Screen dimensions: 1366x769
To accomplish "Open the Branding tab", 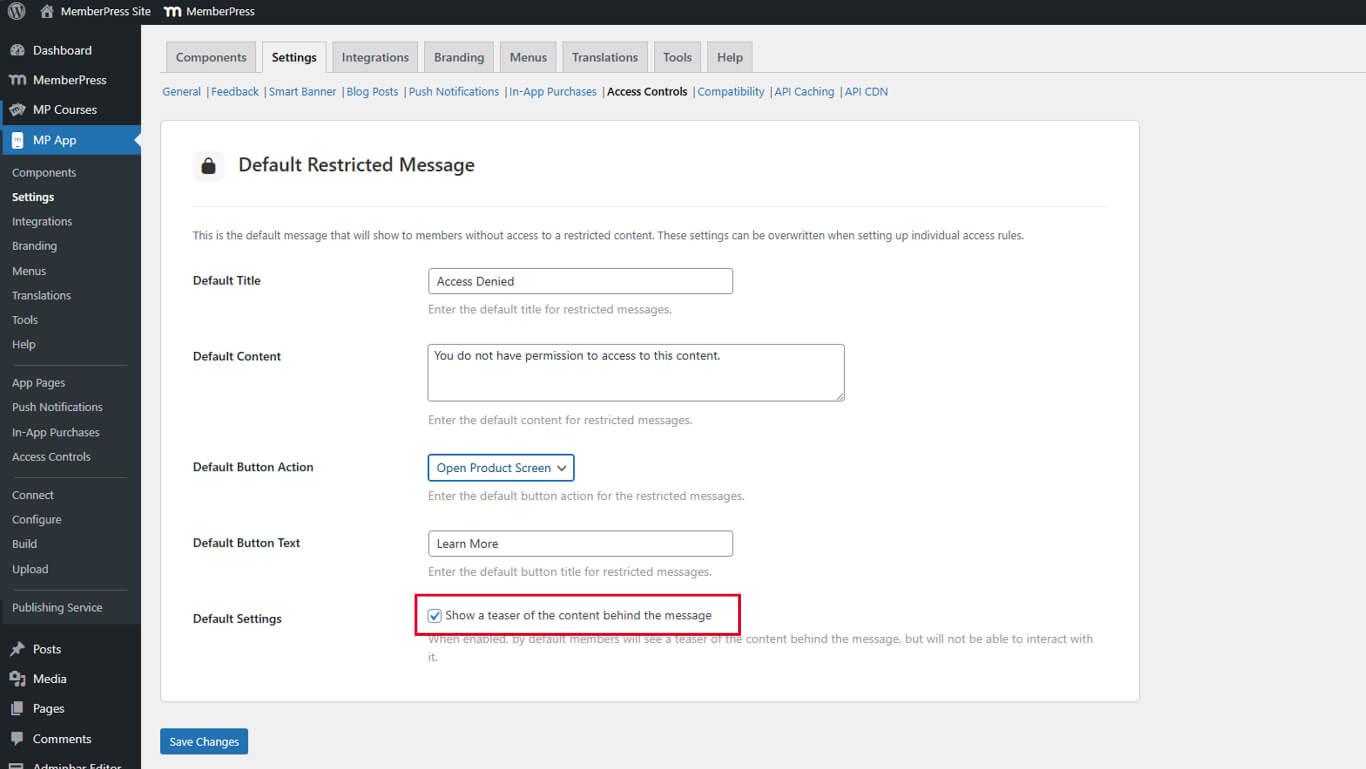I will coord(458,57).
